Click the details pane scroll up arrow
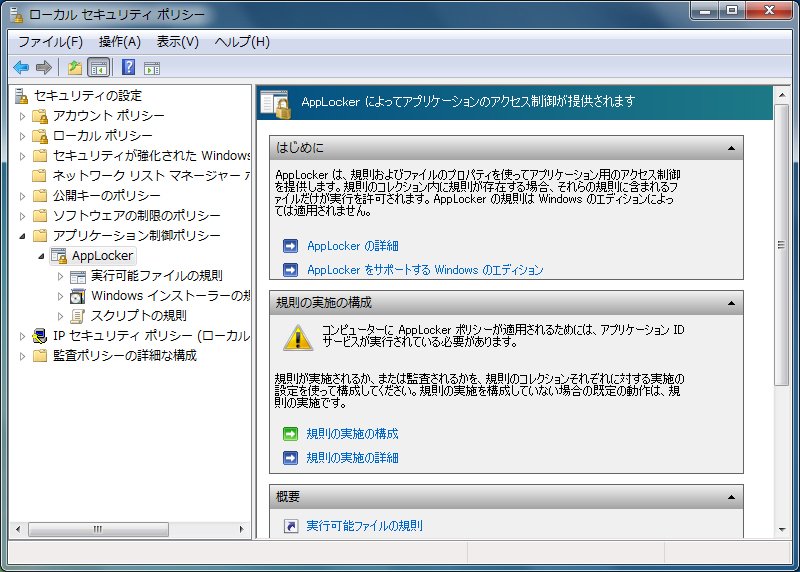The width and height of the screenshot is (800, 572). (x=782, y=95)
